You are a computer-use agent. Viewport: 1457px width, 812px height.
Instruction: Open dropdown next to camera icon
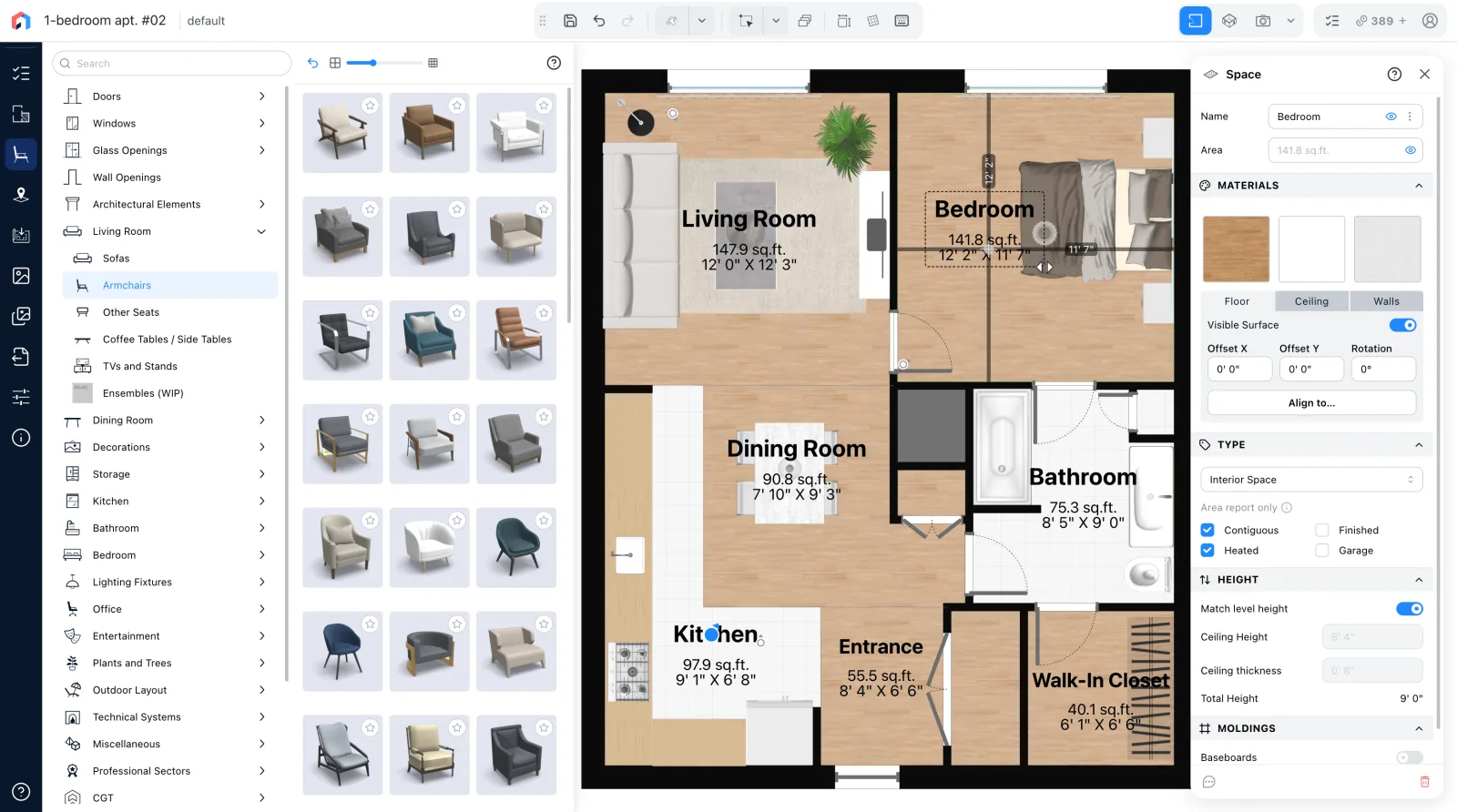click(1290, 21)
